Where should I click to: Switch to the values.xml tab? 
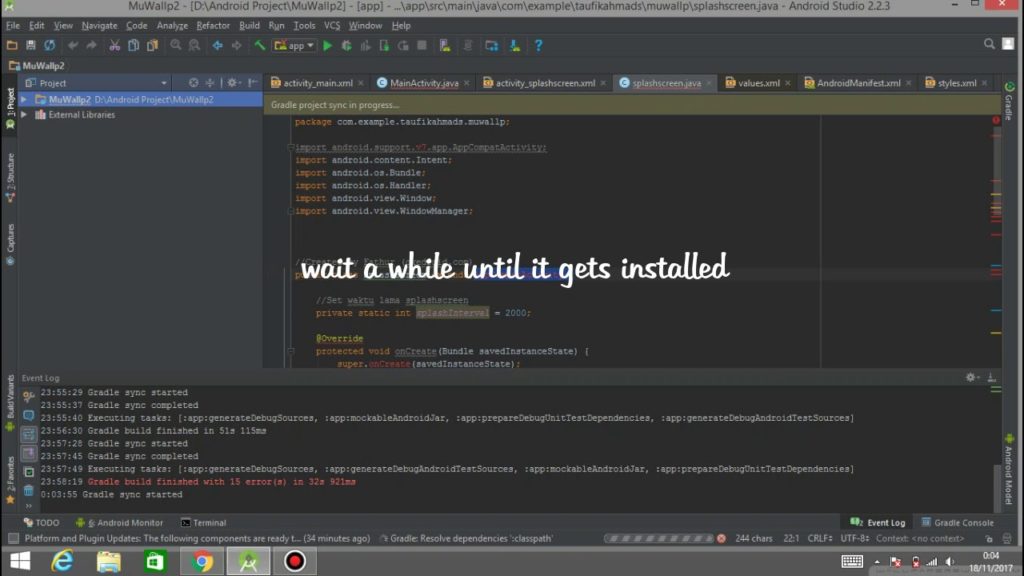click(758, 83)
